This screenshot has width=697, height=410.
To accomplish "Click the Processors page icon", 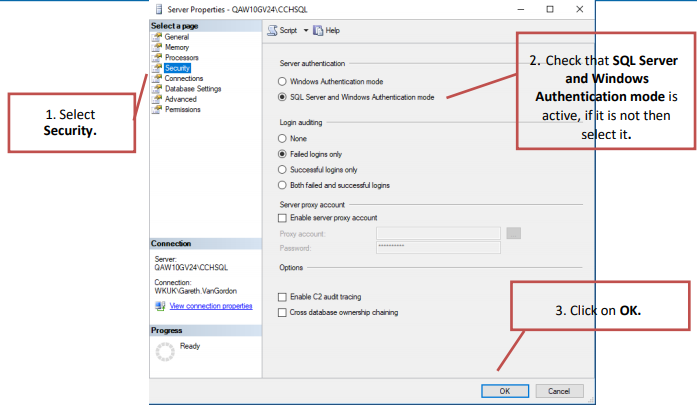I will (x=157, y=57).
